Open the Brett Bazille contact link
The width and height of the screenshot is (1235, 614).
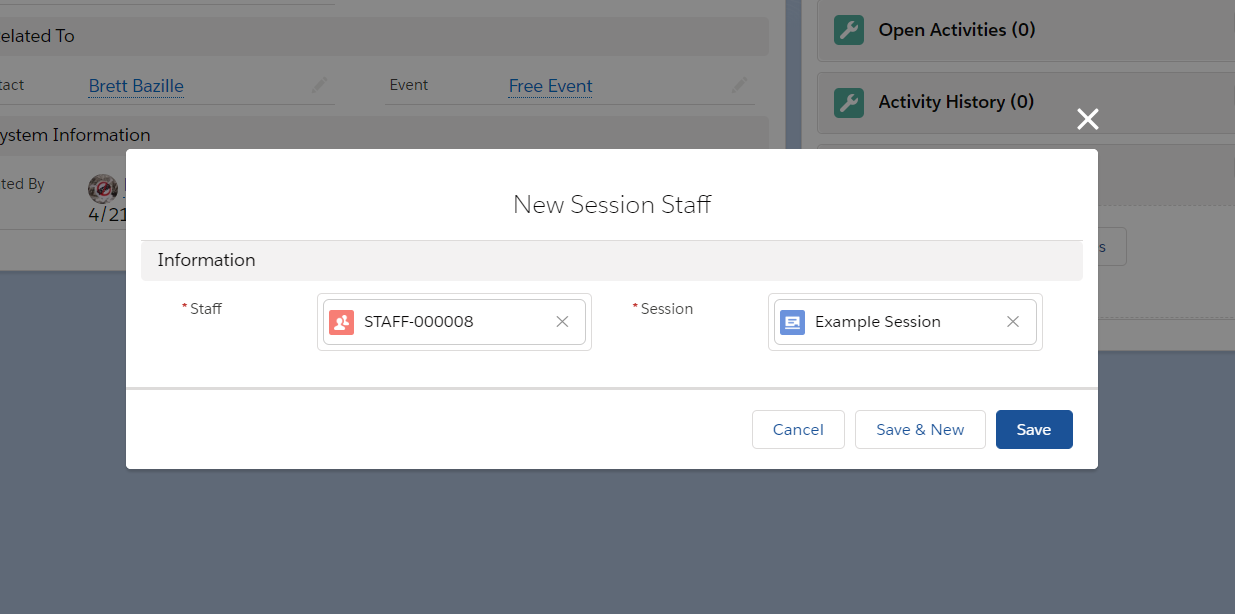point(136,86)
